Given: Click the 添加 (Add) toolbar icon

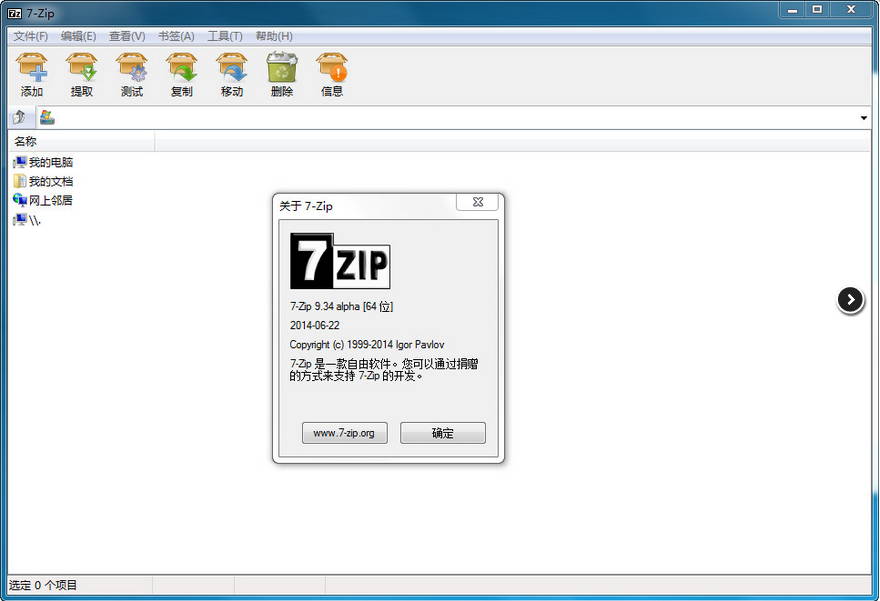Looking at the screenshot, I should click(x=31, y=72).
